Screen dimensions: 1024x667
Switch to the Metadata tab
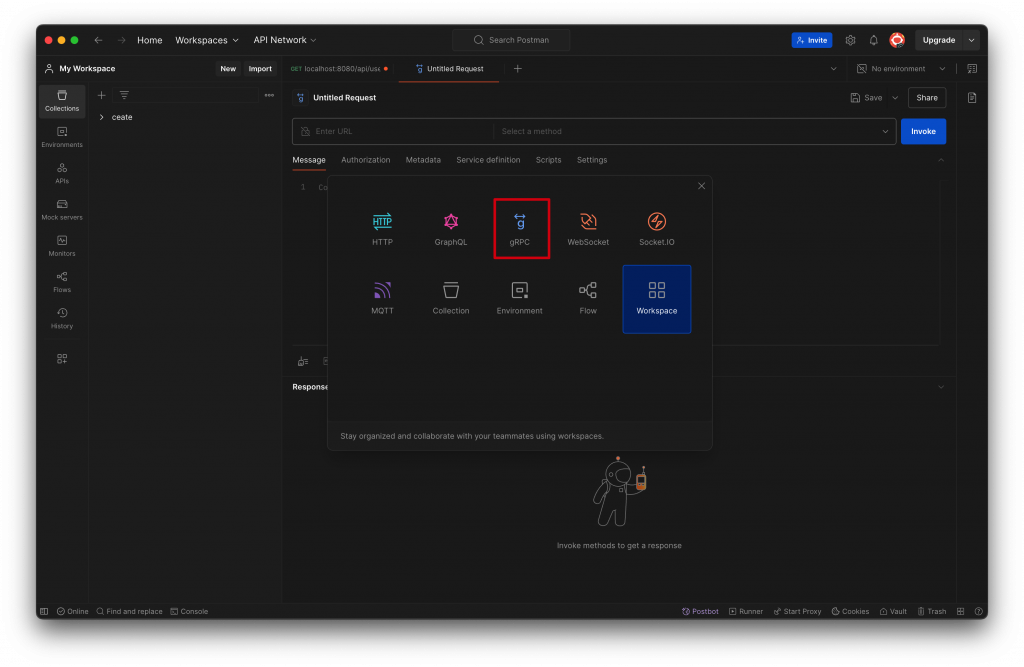click(x=423, y=160)
